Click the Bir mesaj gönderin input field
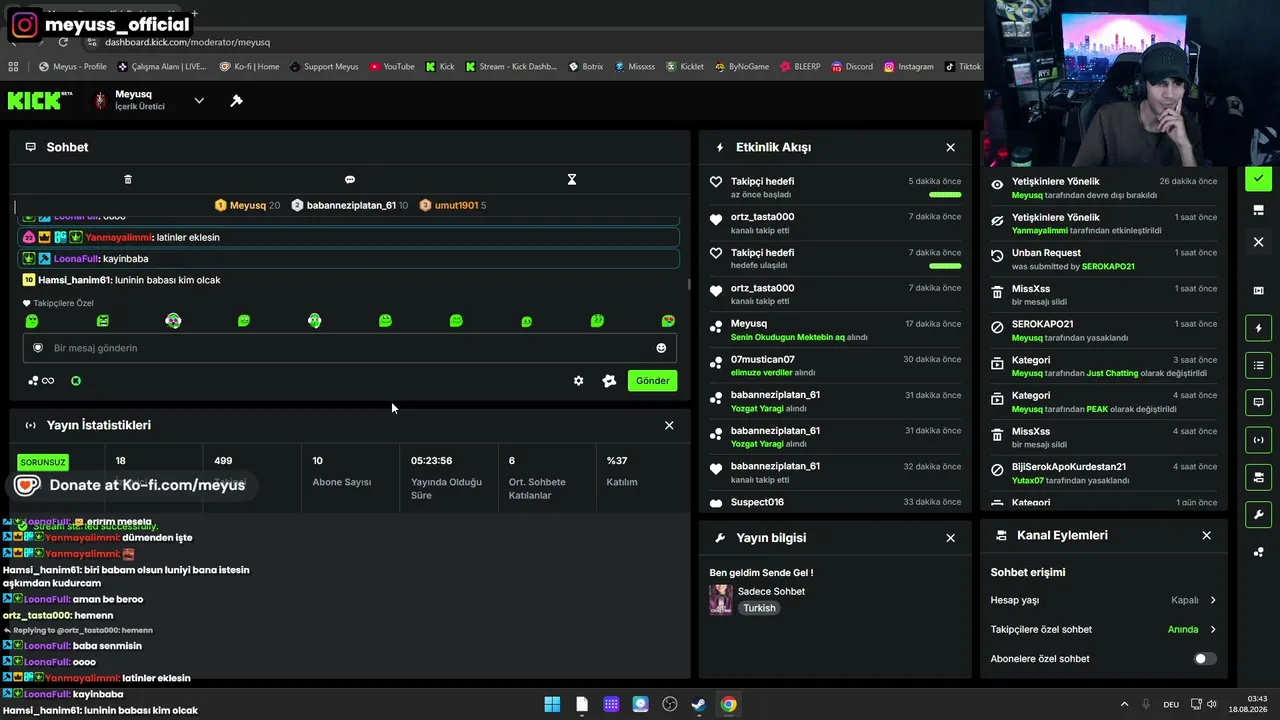Screen dimensions: 1280x720 click(350, 348)
